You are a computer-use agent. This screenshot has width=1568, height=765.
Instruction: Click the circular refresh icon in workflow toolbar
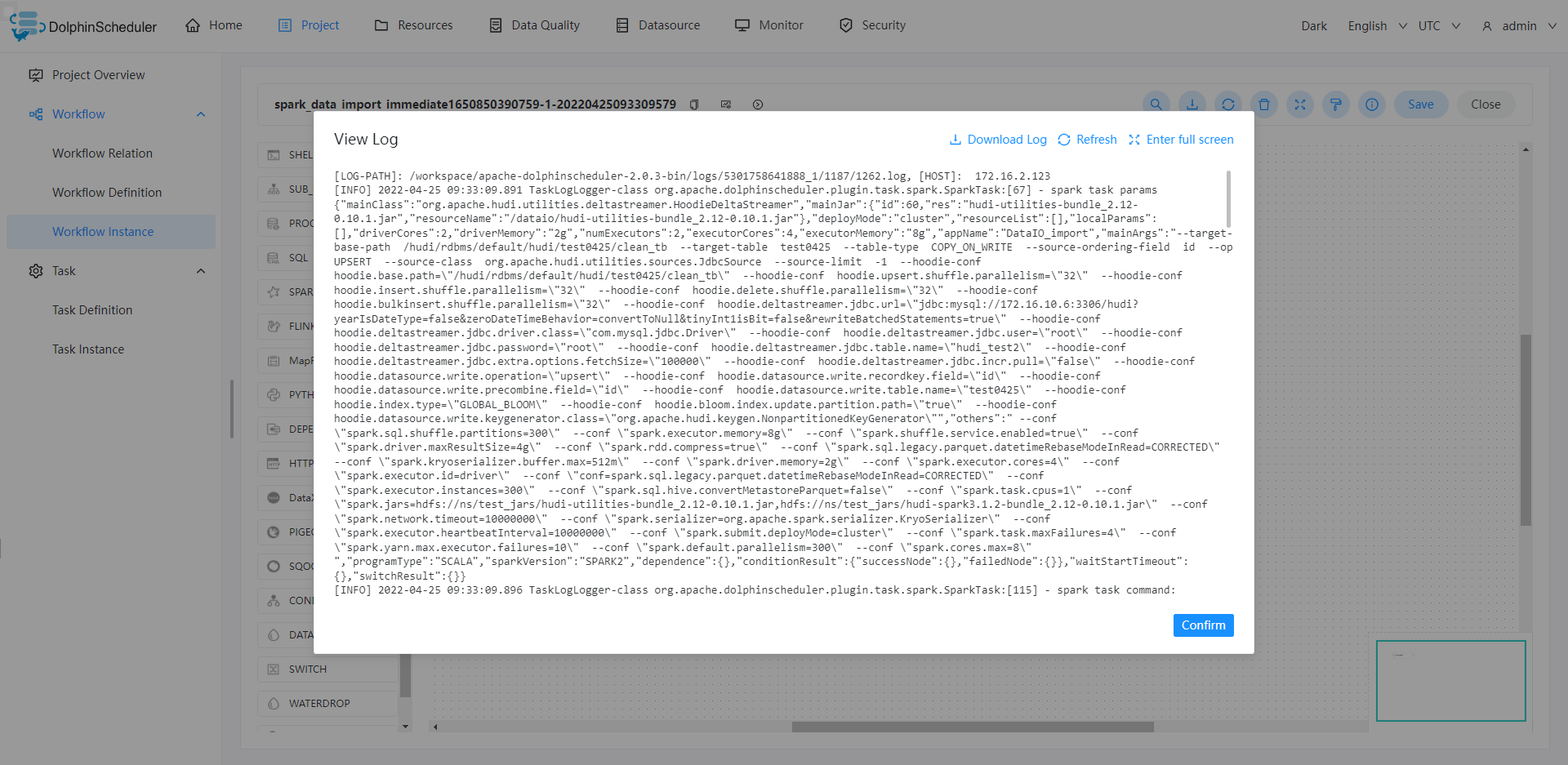(x=1228, y=105)
